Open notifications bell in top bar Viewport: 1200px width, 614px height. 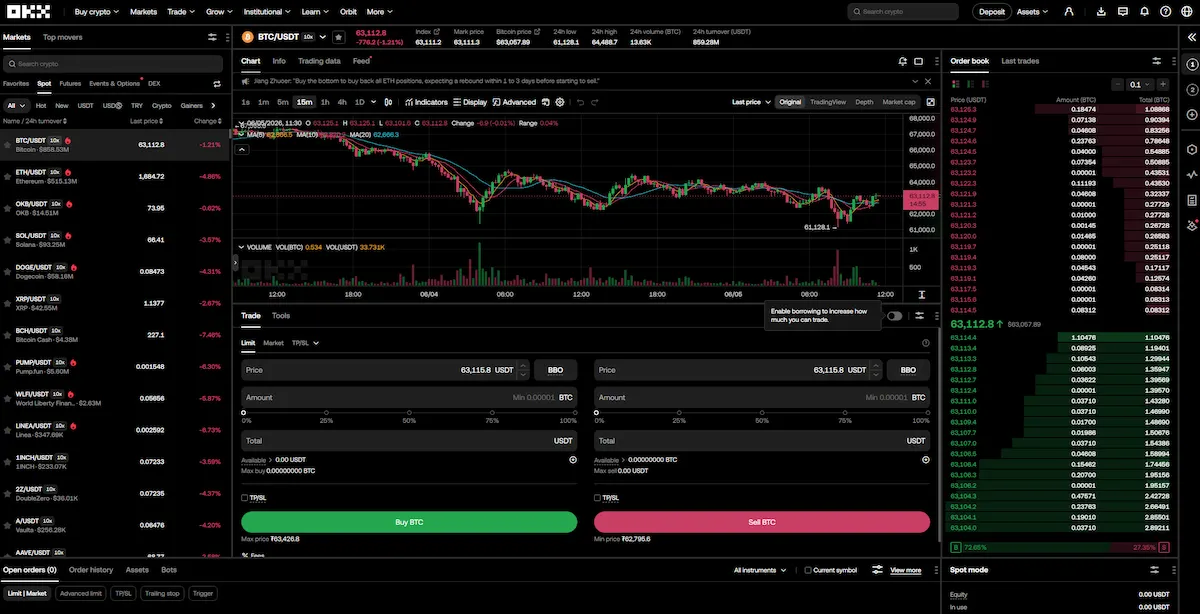[x=1144, y=12]
